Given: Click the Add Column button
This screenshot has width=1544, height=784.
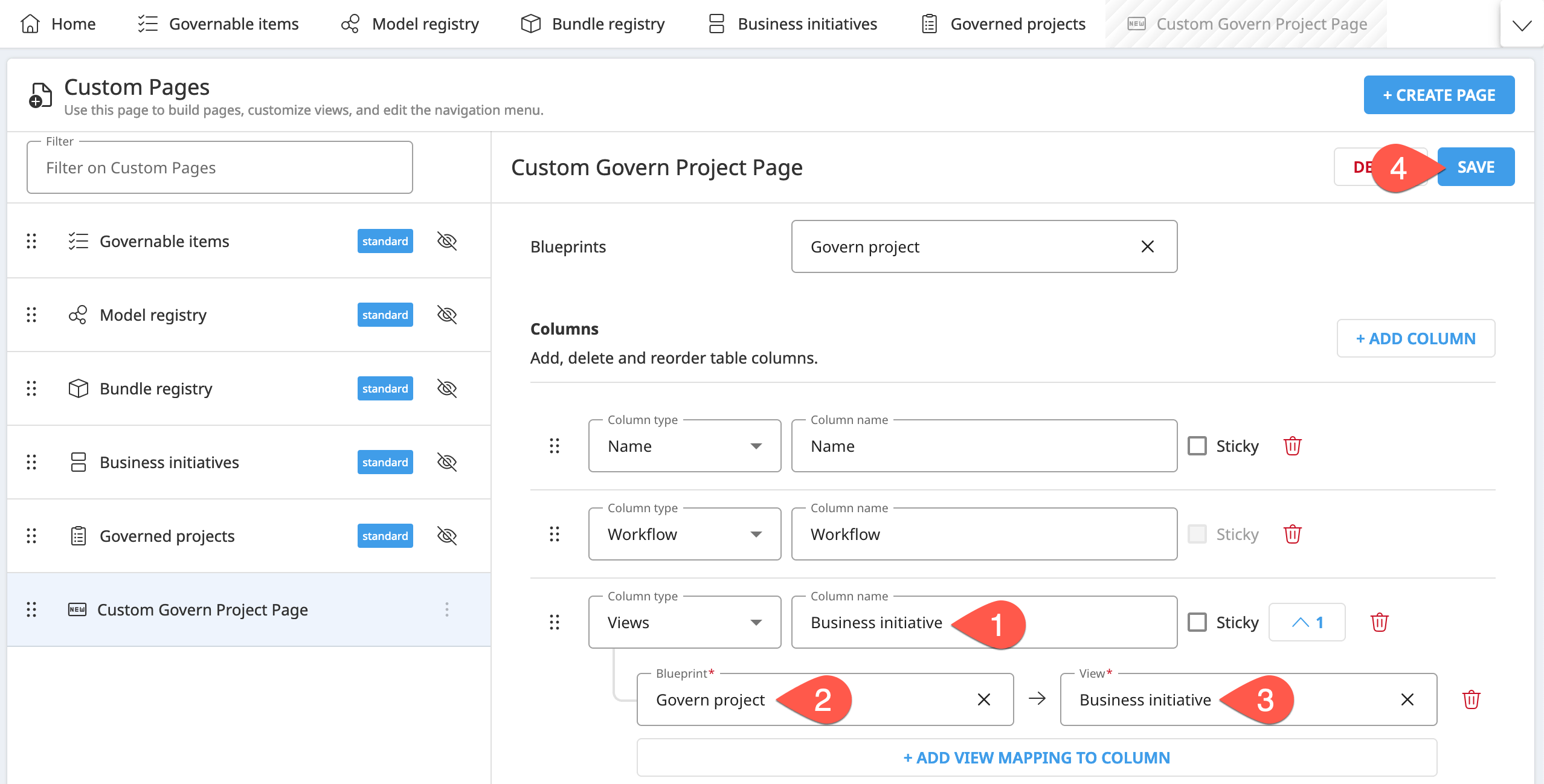Looking at the screenshot, I should click(x=1416, y=338).
